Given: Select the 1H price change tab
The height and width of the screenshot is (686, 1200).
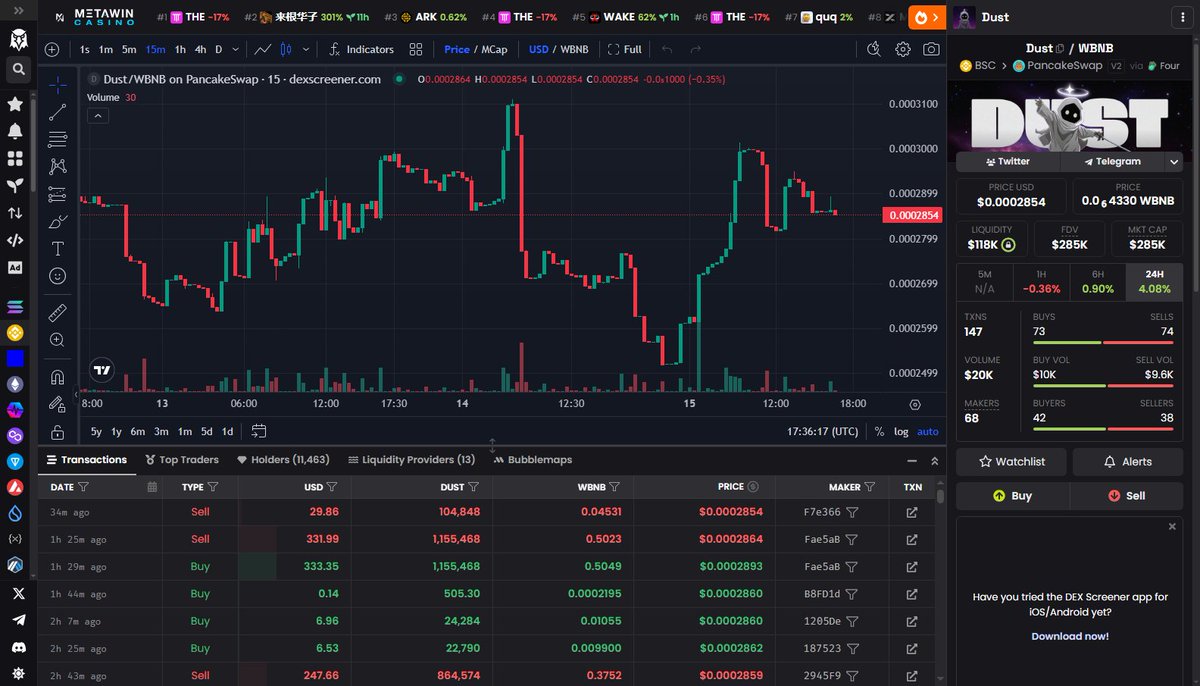Looking at the screenshot, I should 1042,282.
